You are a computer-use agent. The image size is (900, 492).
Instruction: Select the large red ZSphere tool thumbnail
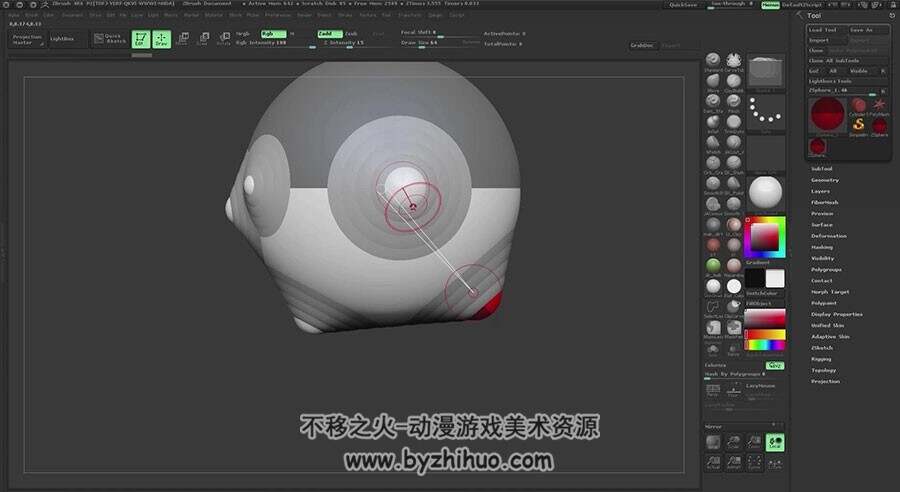[x=827, y=115]
